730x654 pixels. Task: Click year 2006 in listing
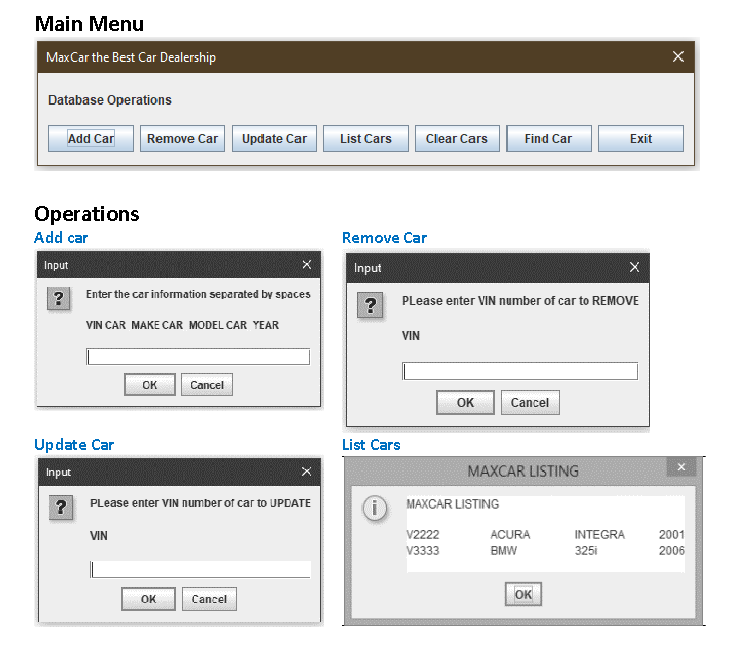671,551
